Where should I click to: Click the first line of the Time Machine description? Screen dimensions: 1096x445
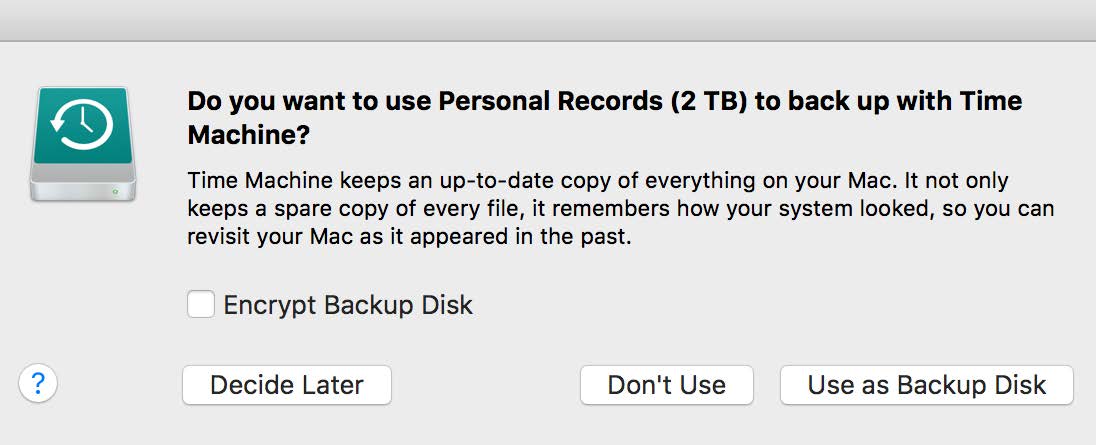(598, 181)
